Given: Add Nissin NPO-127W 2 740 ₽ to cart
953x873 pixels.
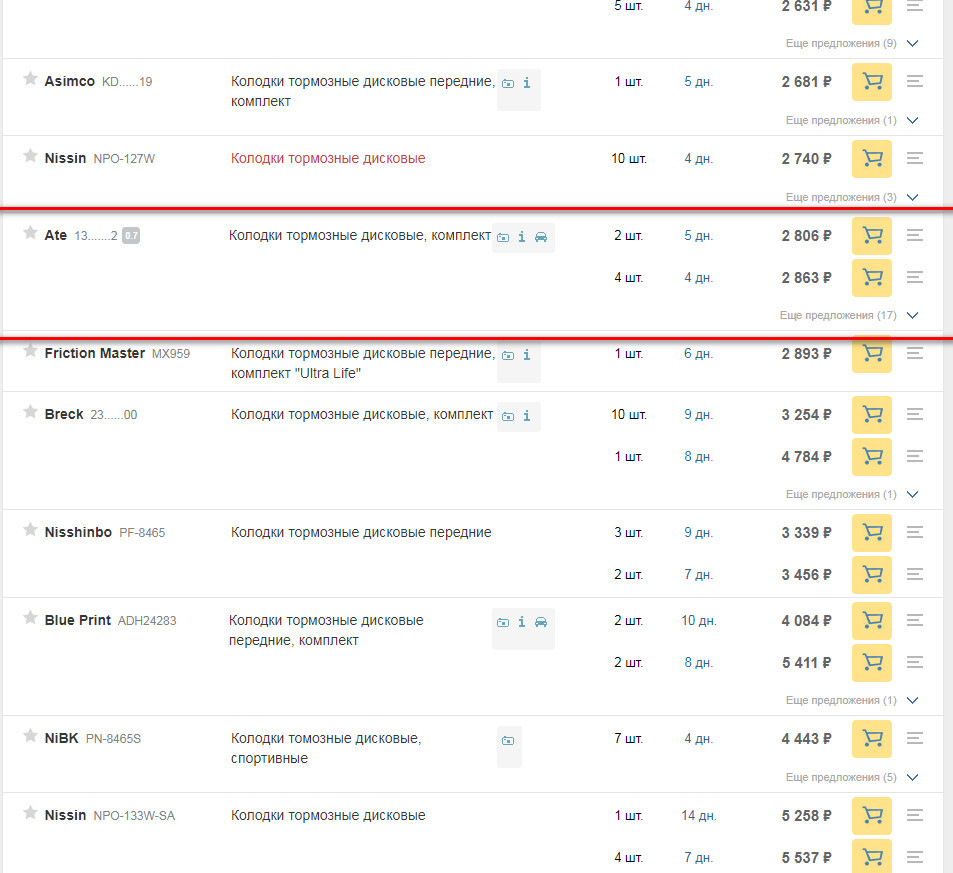Looking at the screenshot, I should click(x=872, y=159).
